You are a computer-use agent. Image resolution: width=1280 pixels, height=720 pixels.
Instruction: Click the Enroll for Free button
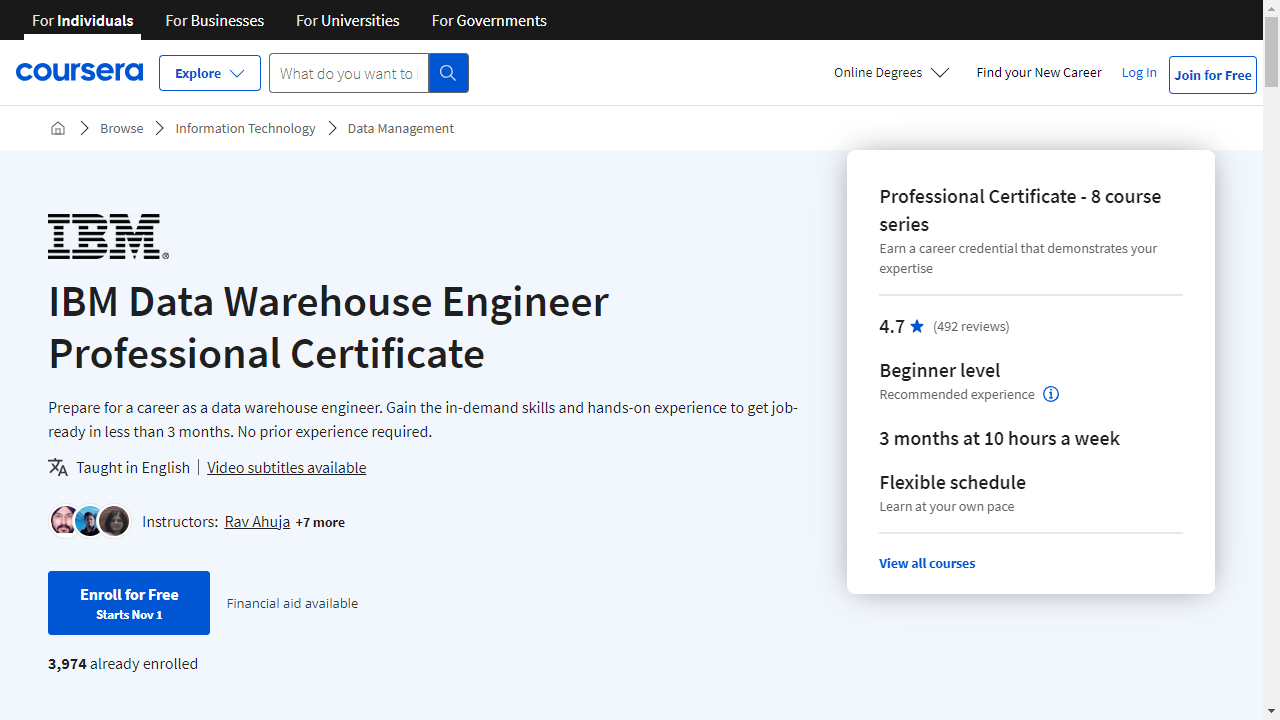[x=129, y=603]
